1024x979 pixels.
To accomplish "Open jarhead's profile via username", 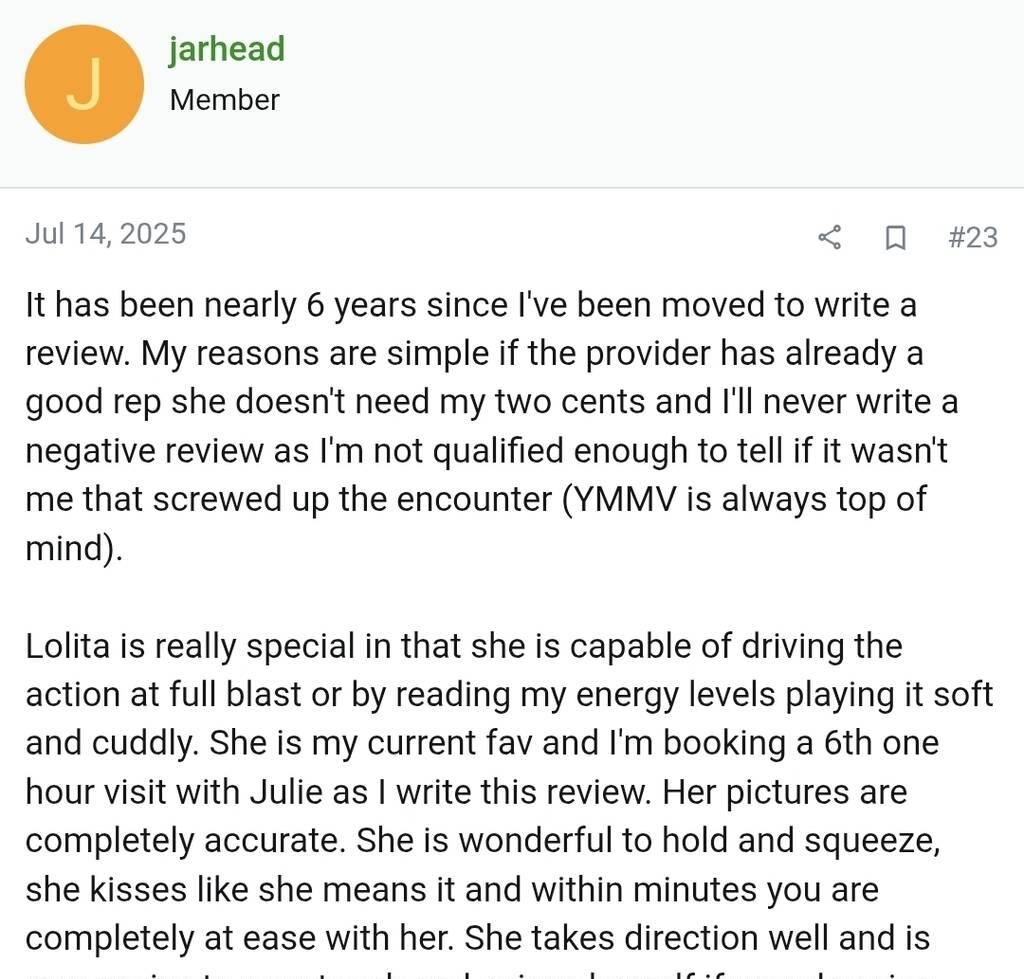I will pos(227,48).
